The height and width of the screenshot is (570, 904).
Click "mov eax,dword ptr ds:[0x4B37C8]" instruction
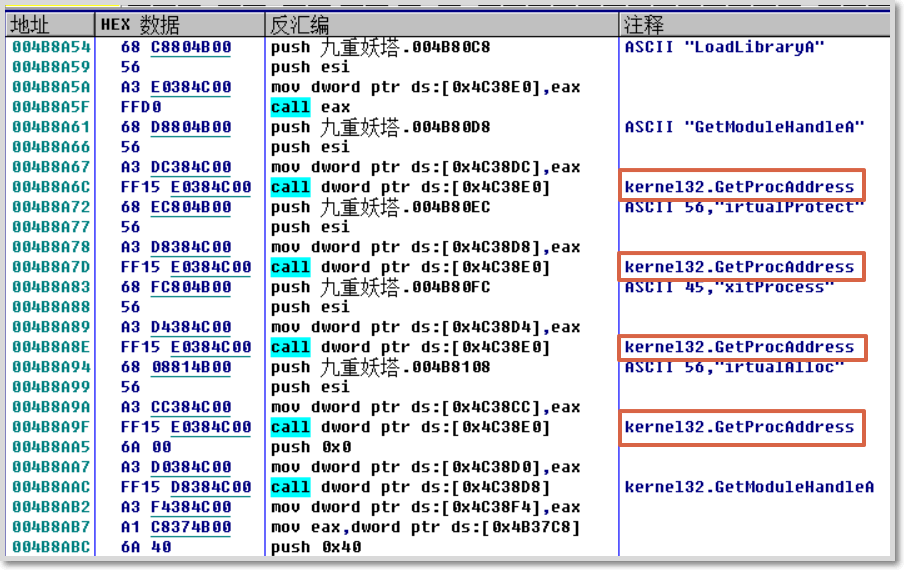click(425, 527)
